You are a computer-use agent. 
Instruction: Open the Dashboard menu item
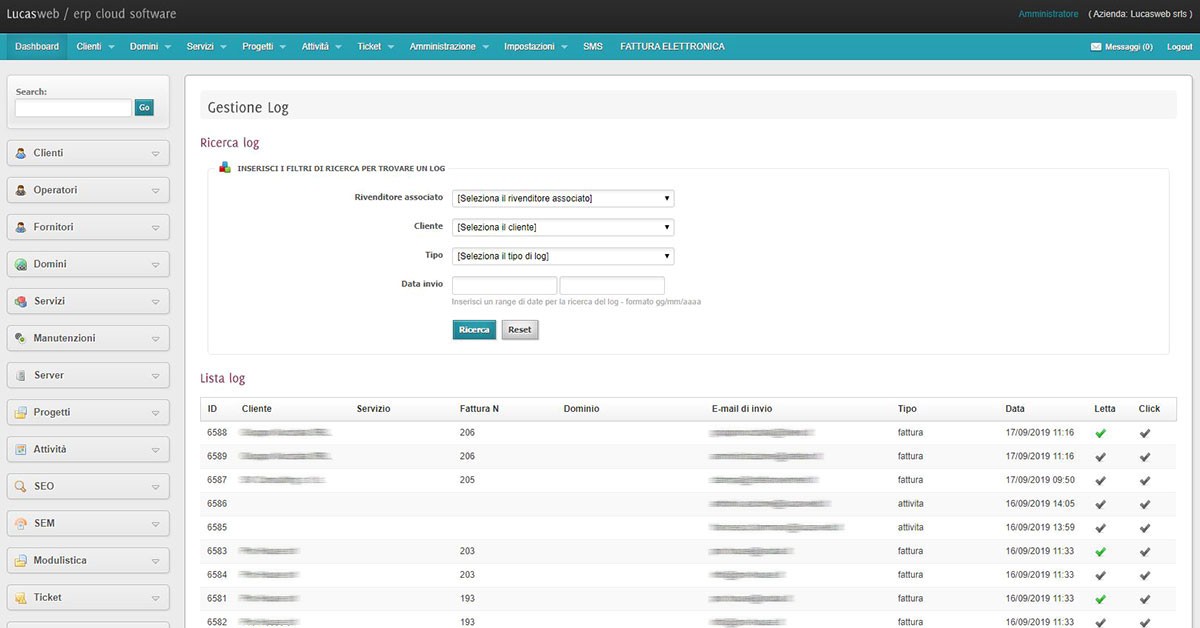(x=37, y=46)
